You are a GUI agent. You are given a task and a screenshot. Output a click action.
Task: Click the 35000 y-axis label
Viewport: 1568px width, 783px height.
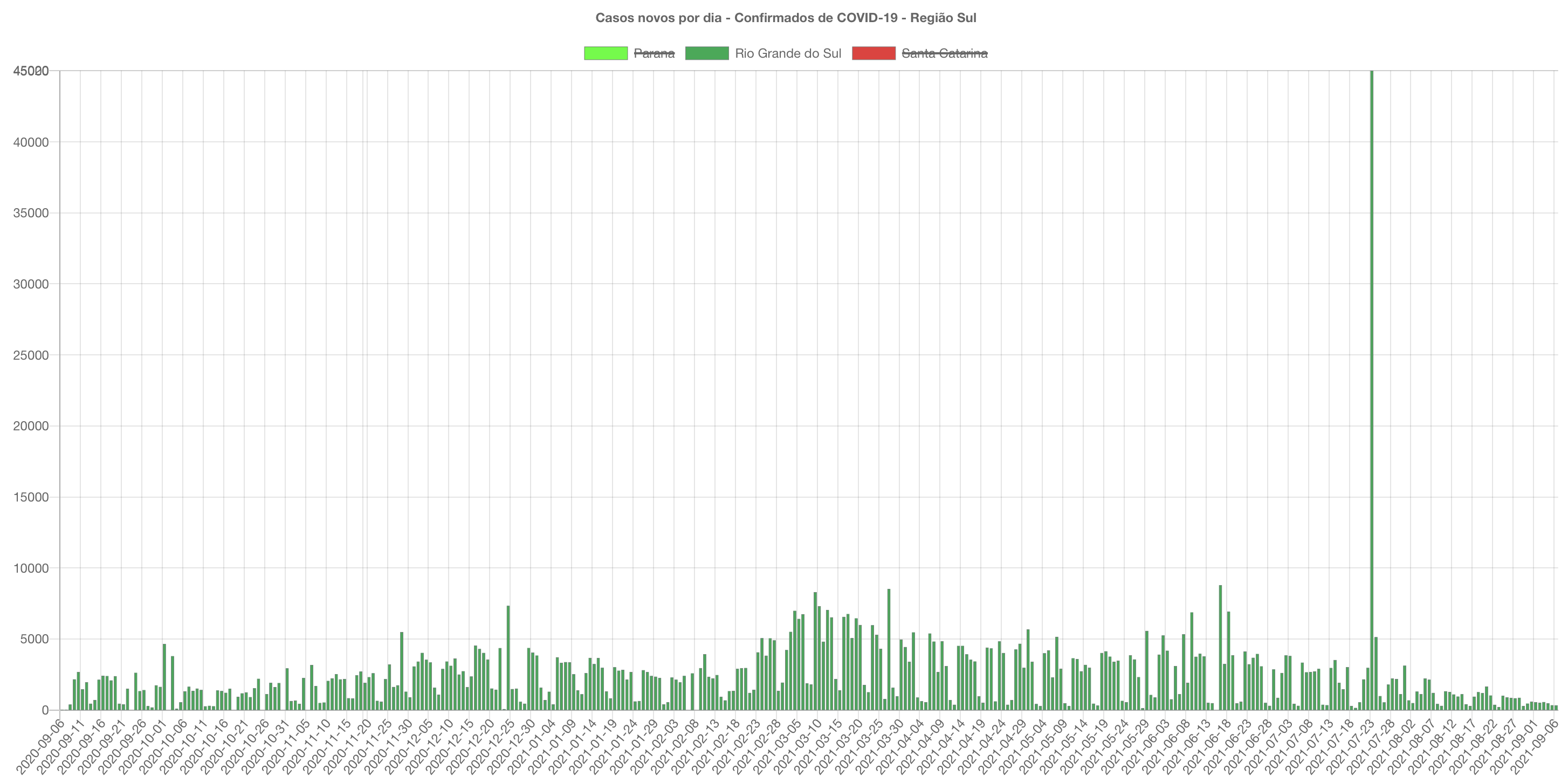click(x=30, y=213)
